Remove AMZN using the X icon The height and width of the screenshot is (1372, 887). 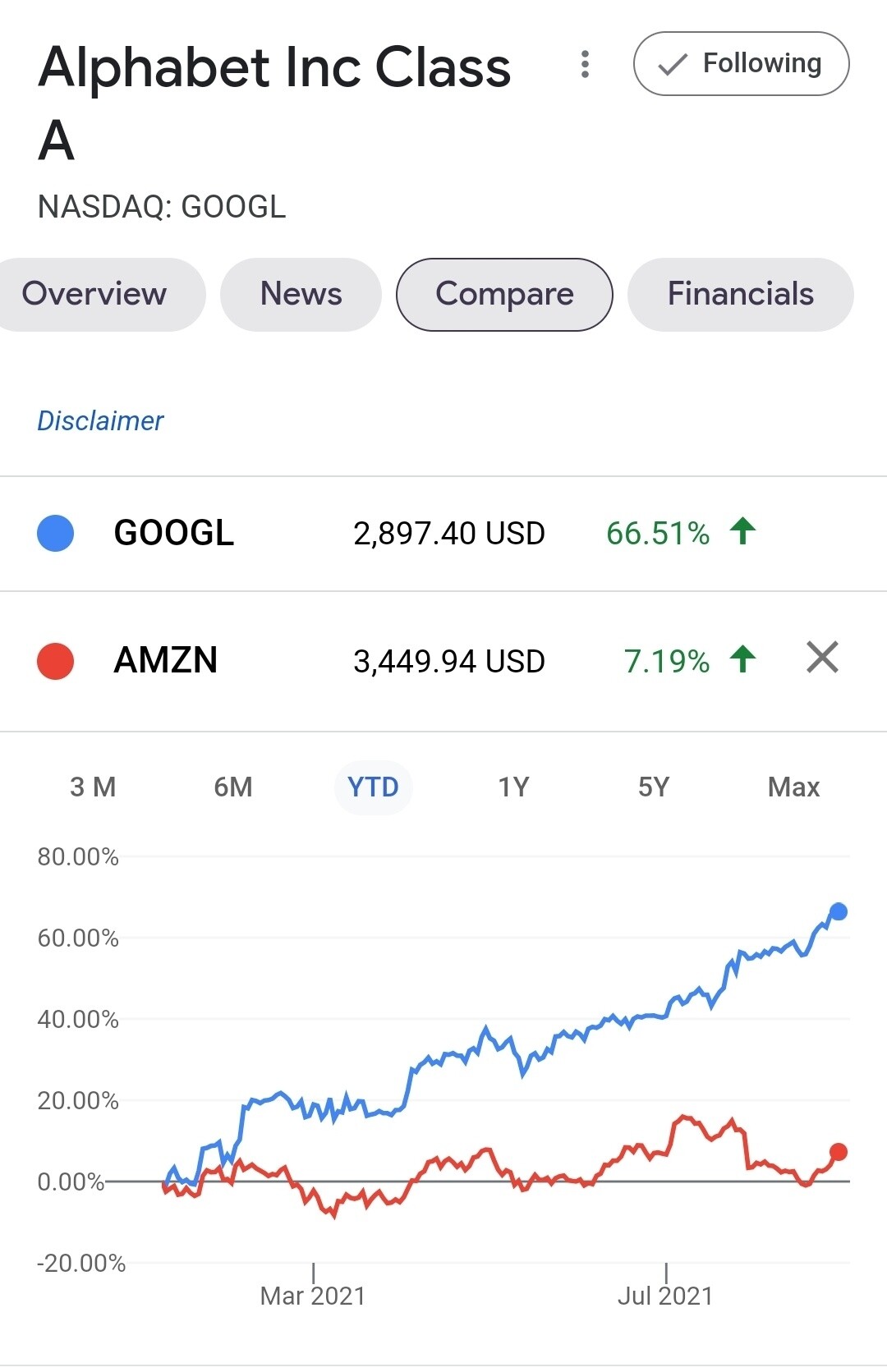821,659
